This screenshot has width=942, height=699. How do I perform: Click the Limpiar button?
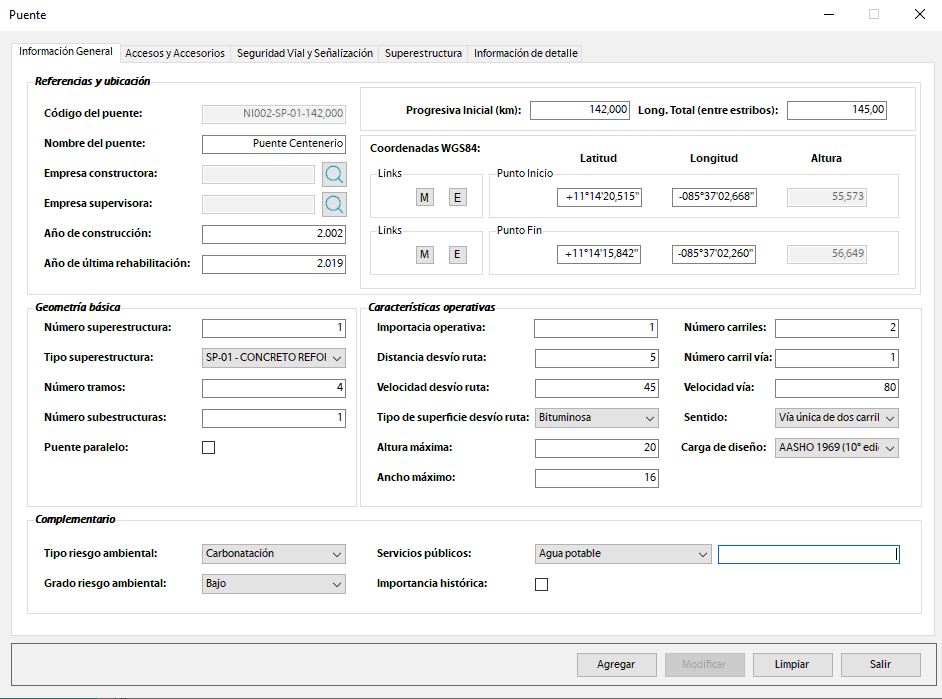pyautogui.click(x=791, y=665)
